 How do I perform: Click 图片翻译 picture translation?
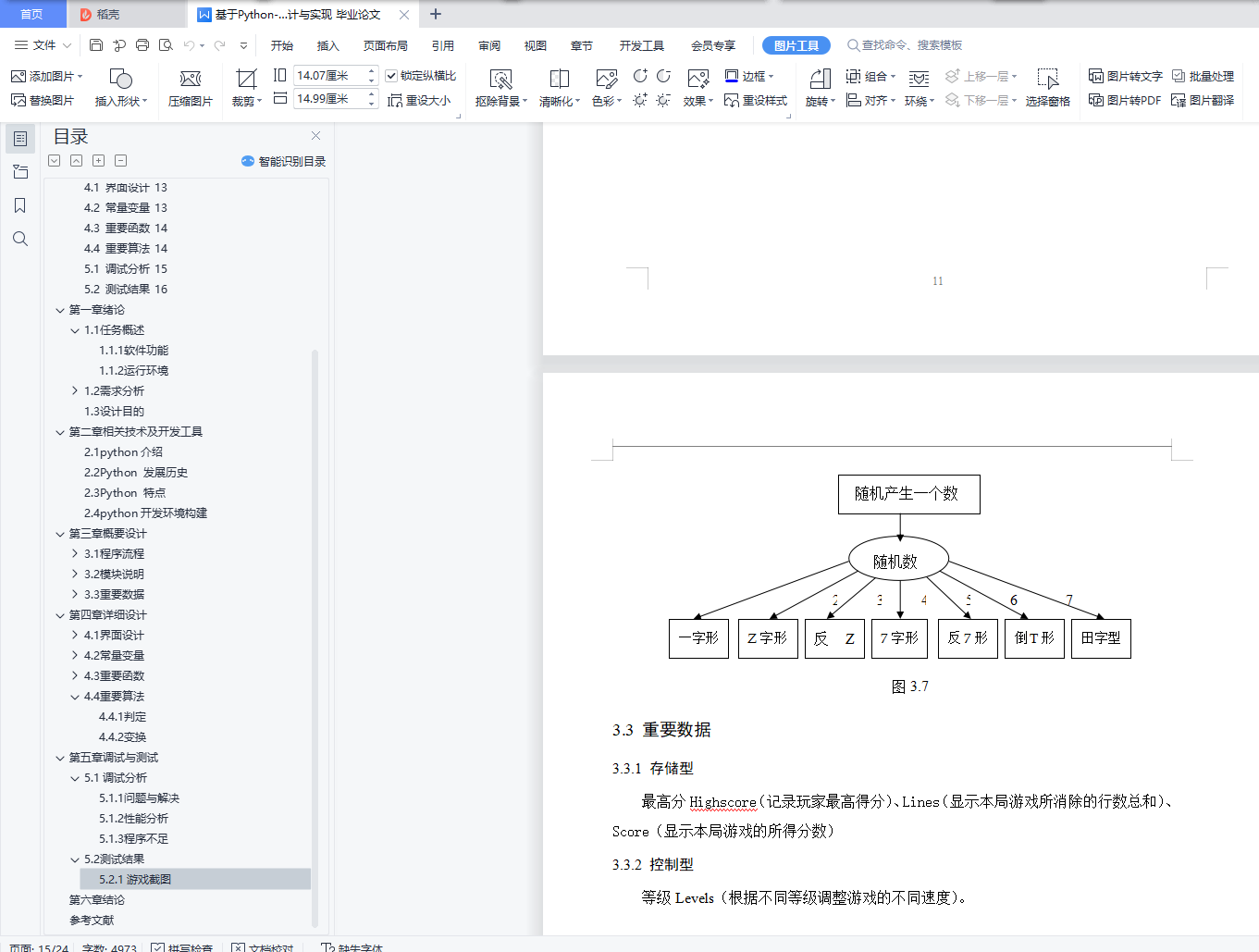pyautogui.click(x=1203, y=100)
